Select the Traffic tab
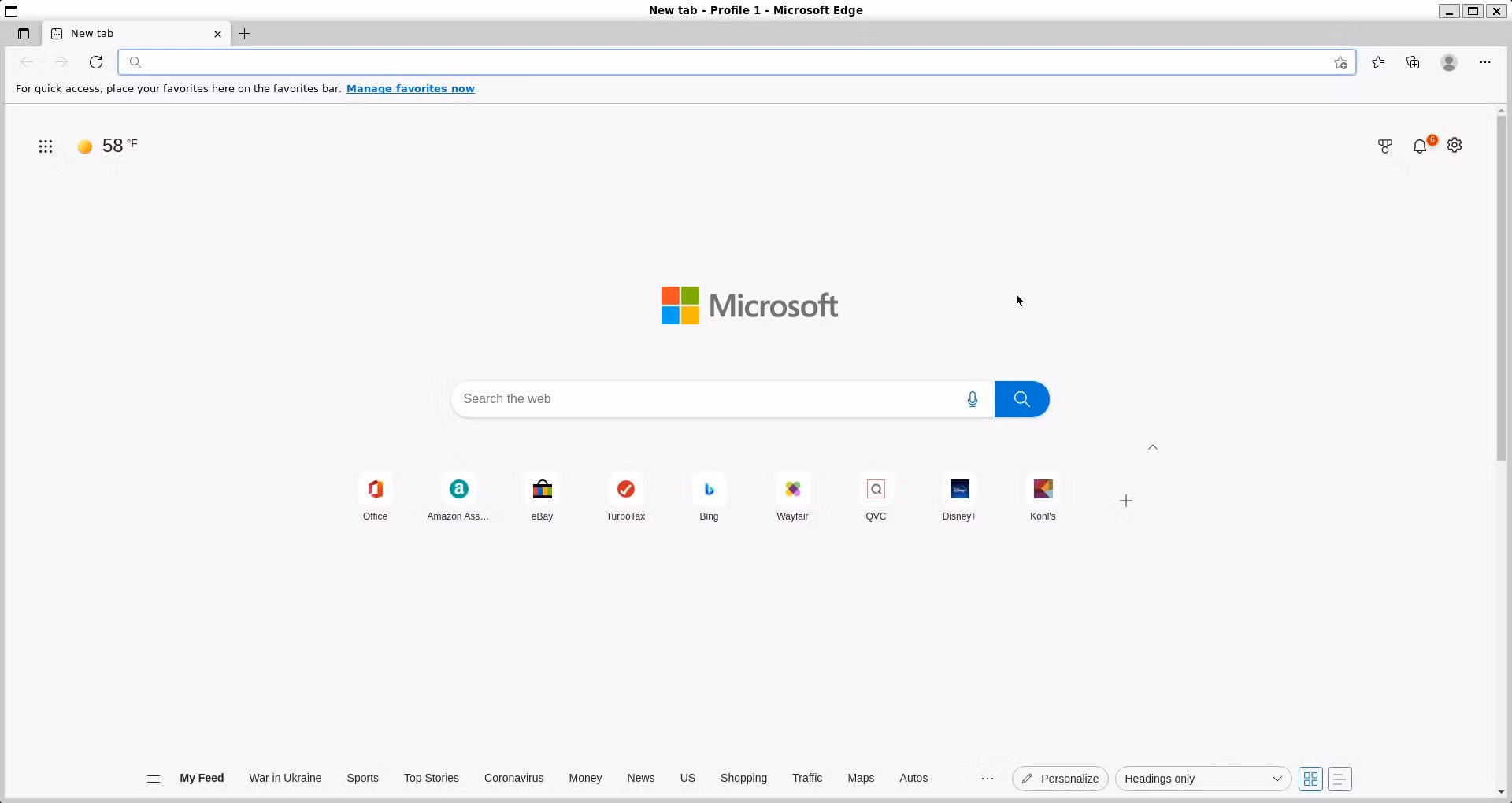The image size is (1512, 803). [807, 778]
